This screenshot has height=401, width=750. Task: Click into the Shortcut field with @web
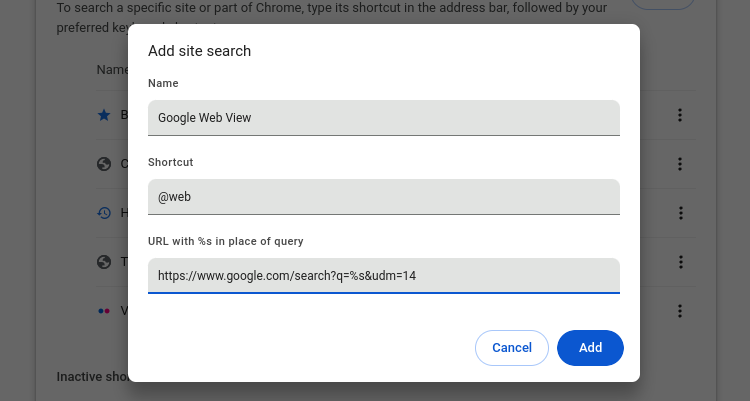(383, 196)
